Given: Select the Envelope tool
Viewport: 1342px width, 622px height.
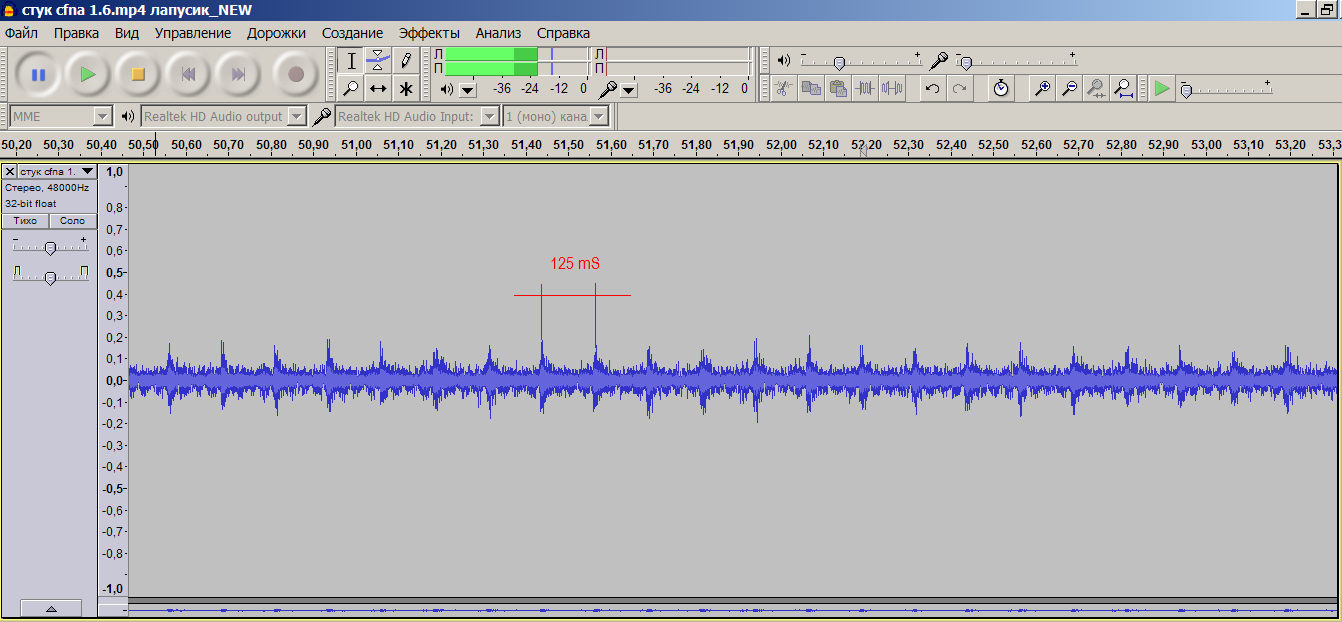Looking at the screenshot, I should 378,60.
